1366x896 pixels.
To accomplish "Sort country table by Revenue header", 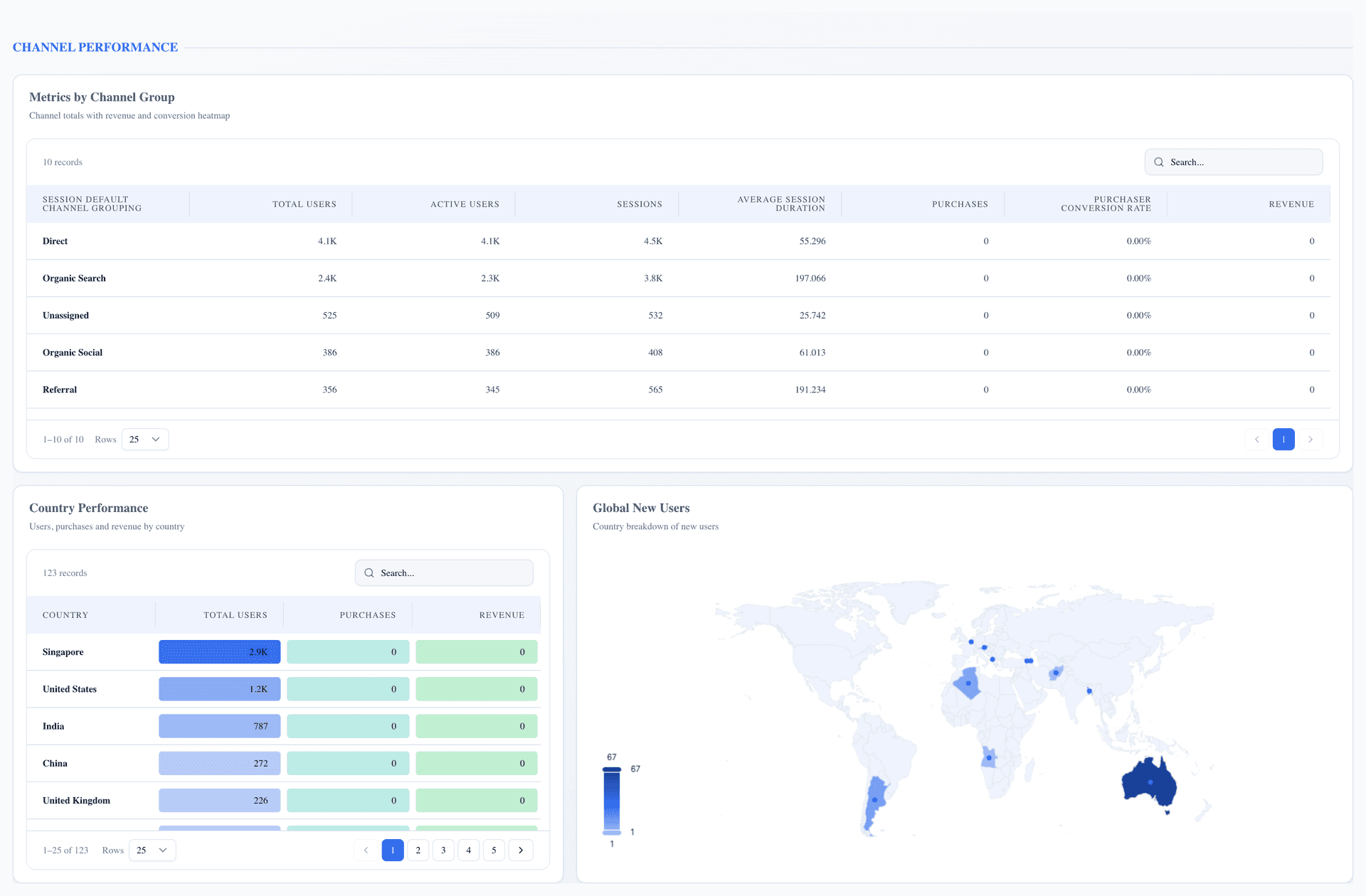I will pyautogui.click(x=476, y=615).
